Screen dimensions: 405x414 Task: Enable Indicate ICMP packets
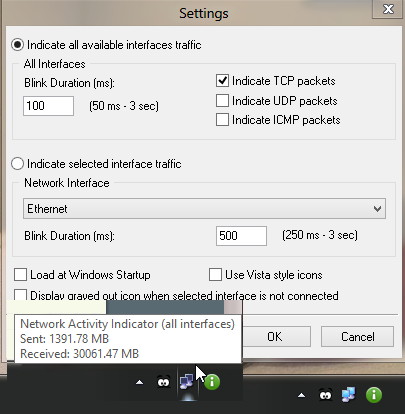click(222, 120)
